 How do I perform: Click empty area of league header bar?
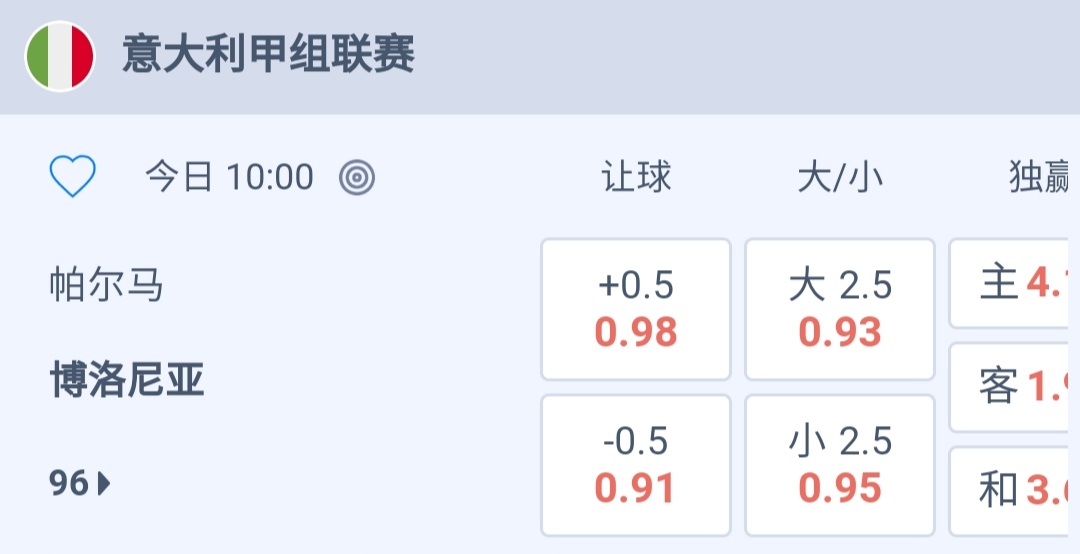point(750,56)
